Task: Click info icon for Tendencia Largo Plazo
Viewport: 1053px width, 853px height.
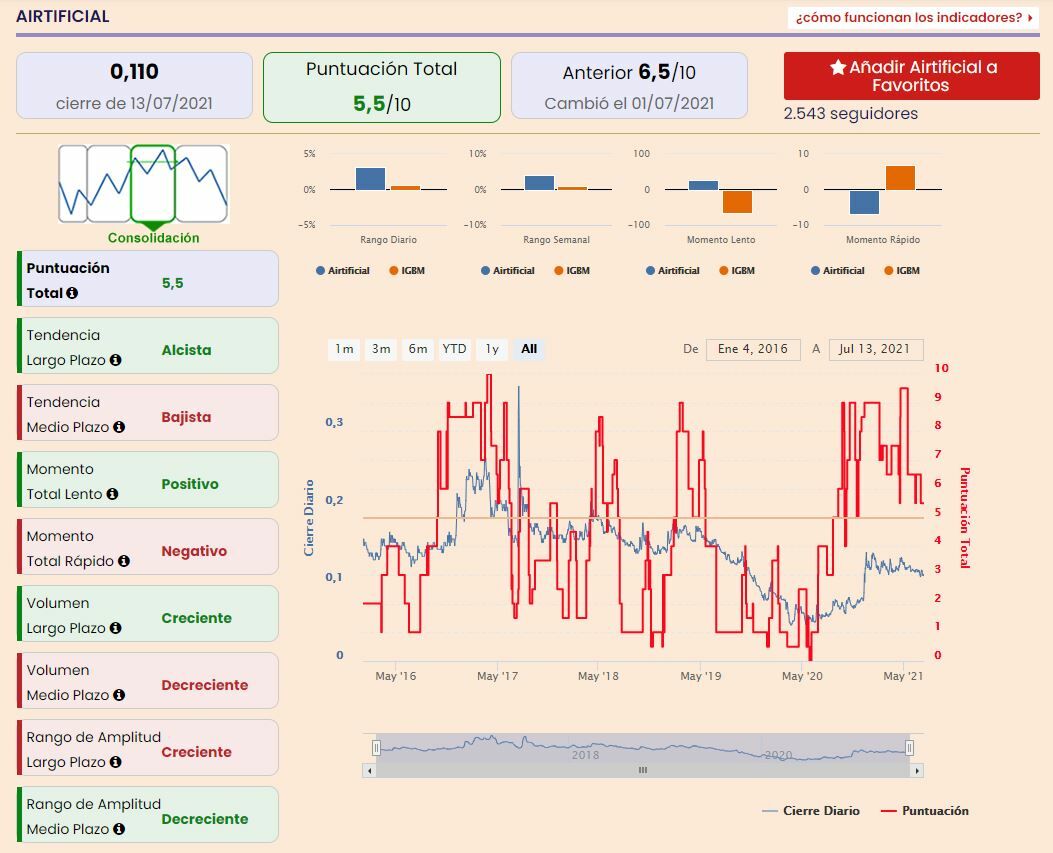Action: pos(116,360)
